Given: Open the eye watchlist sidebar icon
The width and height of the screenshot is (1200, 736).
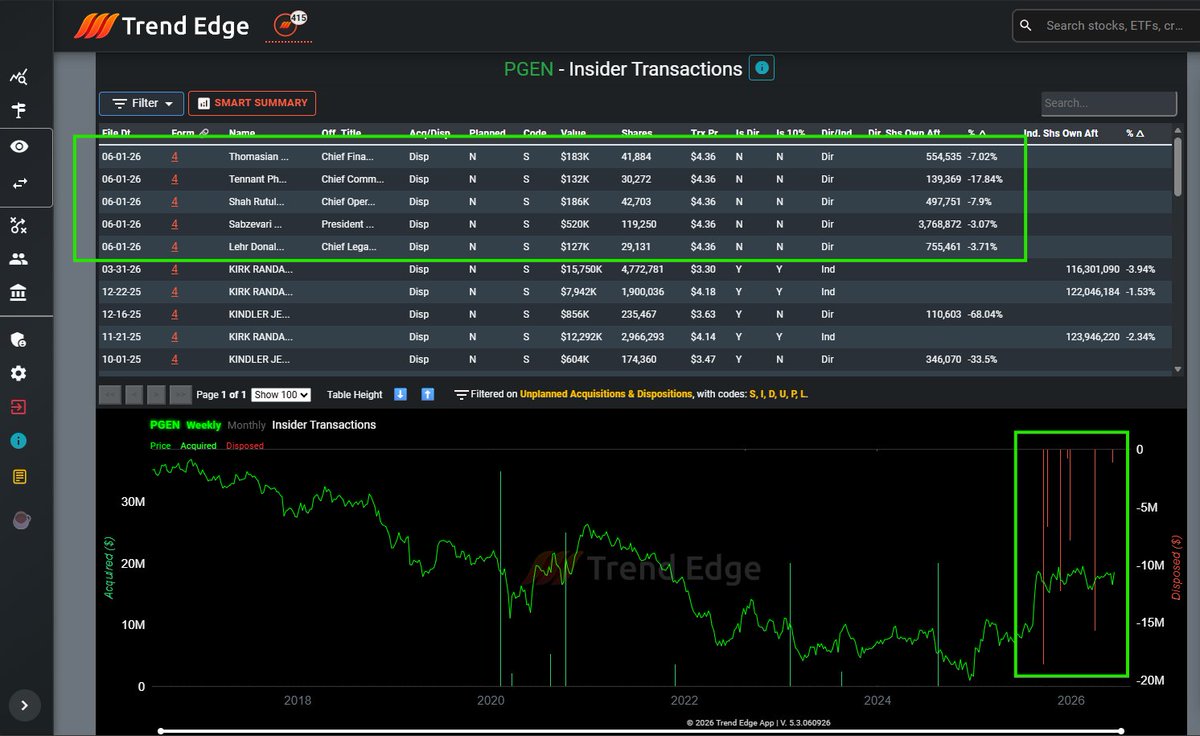Looking at the screenshot, I should 18,147.
